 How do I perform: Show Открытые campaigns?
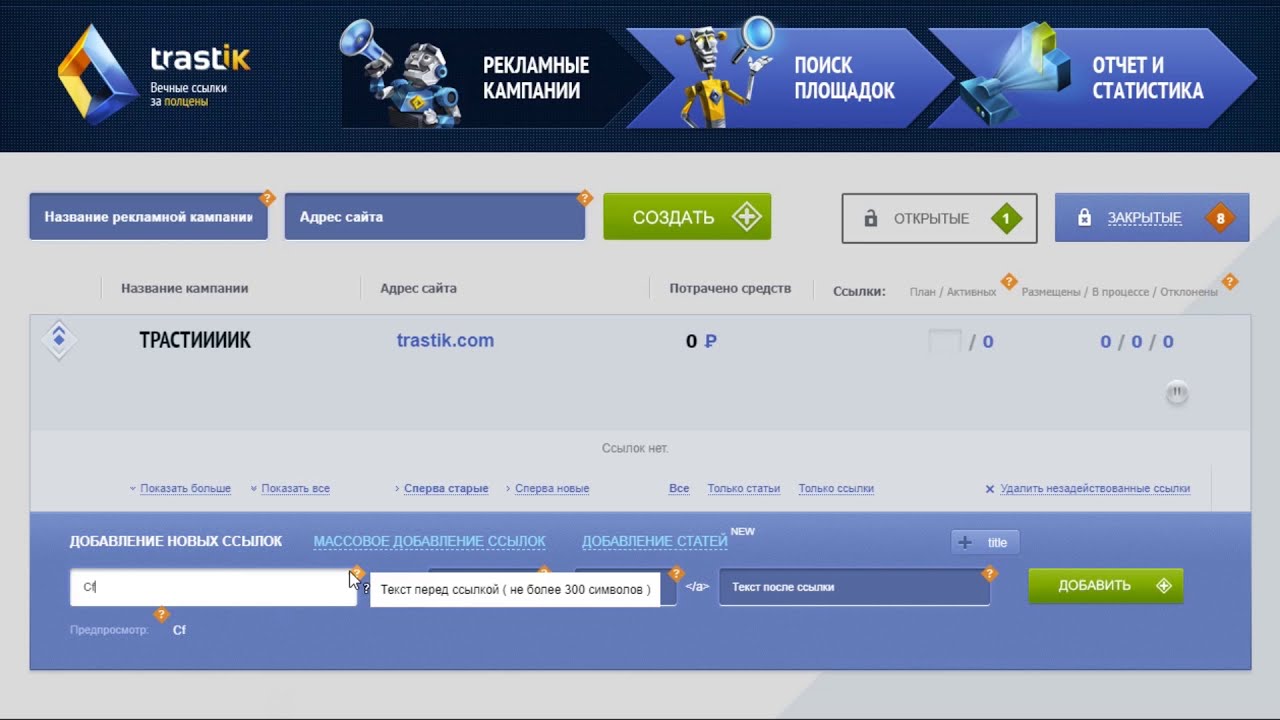(x=939, y=218)
